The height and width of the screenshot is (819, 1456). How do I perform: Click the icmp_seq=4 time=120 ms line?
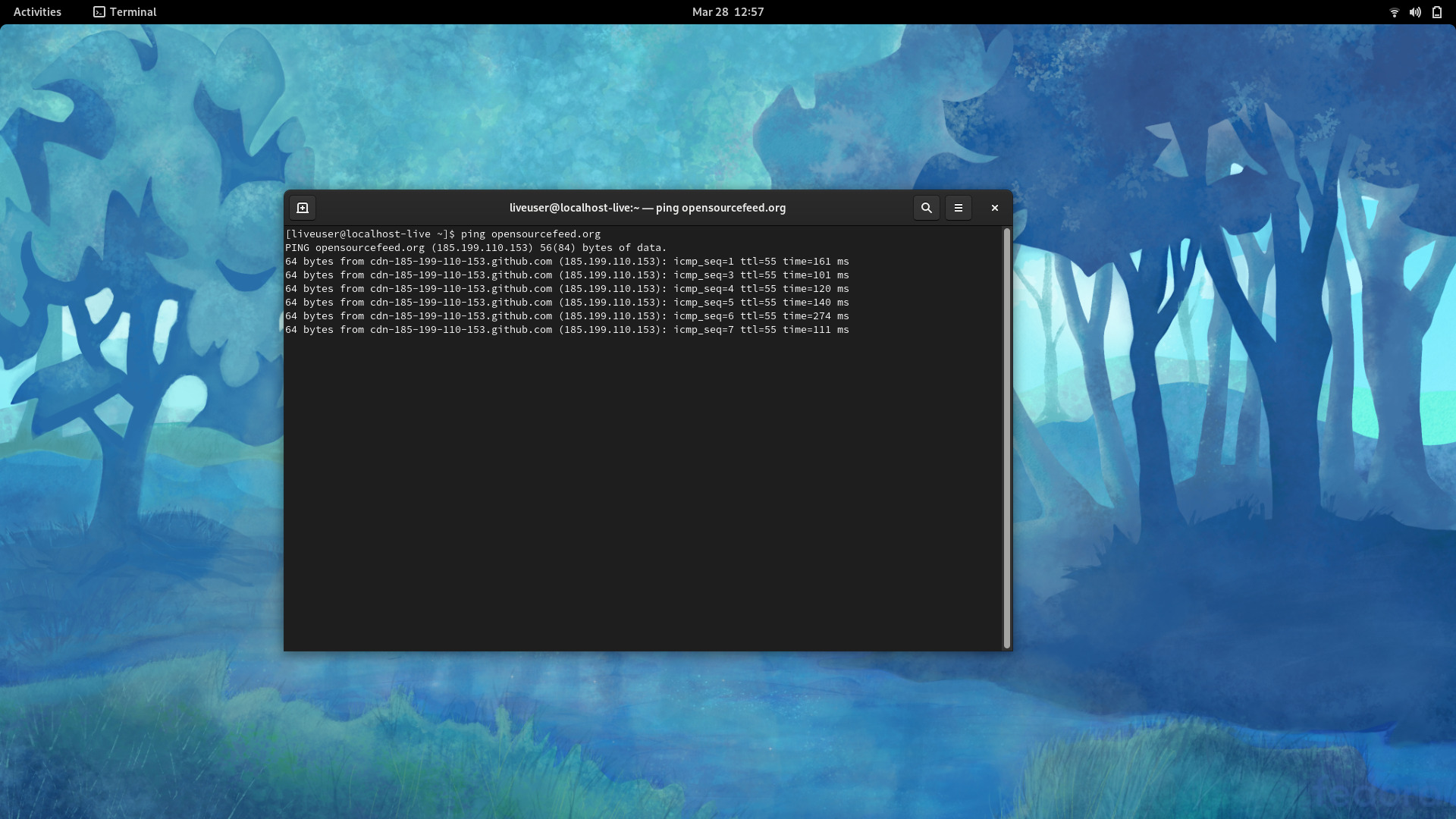click(567, 289)
